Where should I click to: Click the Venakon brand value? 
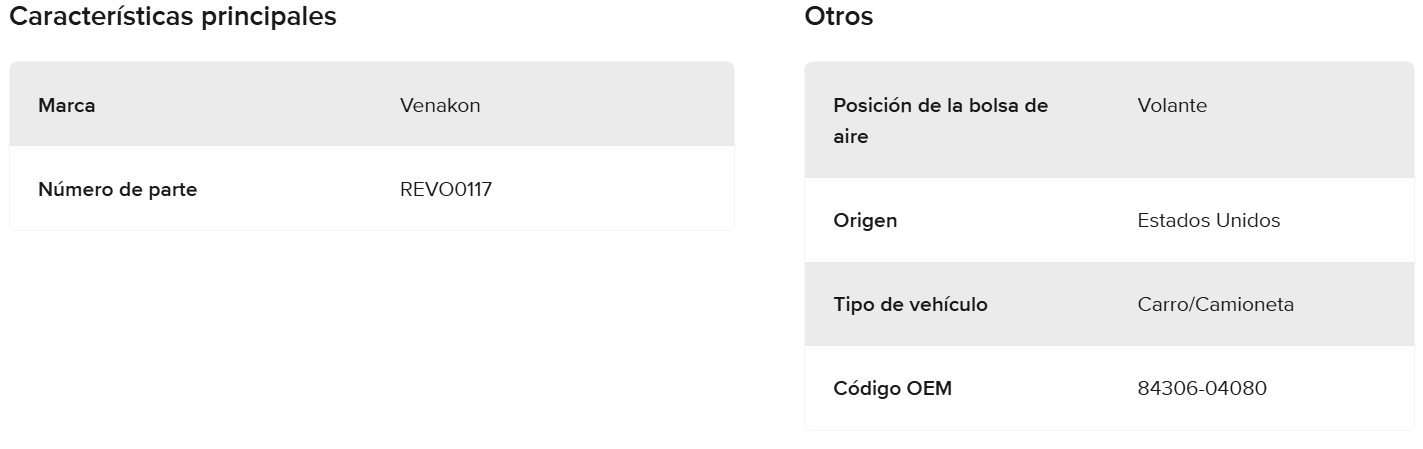coord(440,105)
